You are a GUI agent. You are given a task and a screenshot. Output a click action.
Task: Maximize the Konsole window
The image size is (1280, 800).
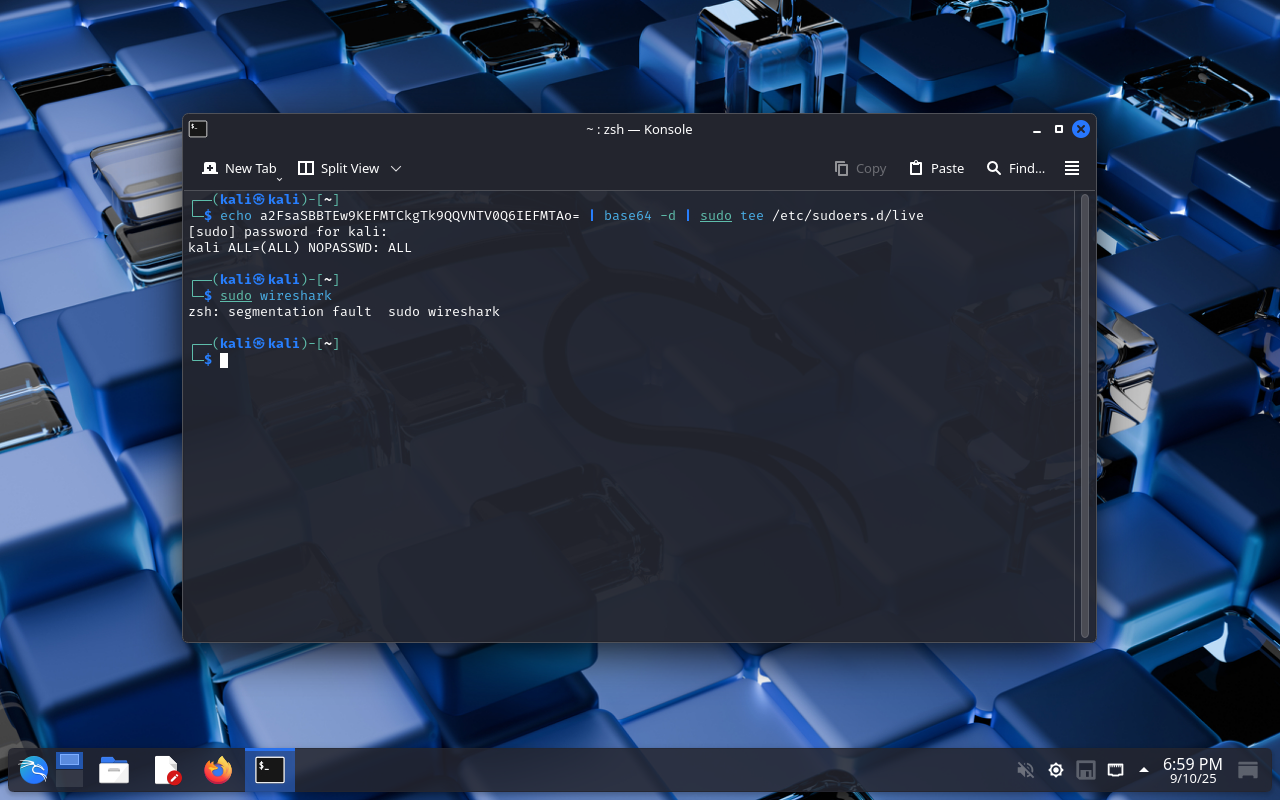pyautogui.click(x=1059, y=129)
